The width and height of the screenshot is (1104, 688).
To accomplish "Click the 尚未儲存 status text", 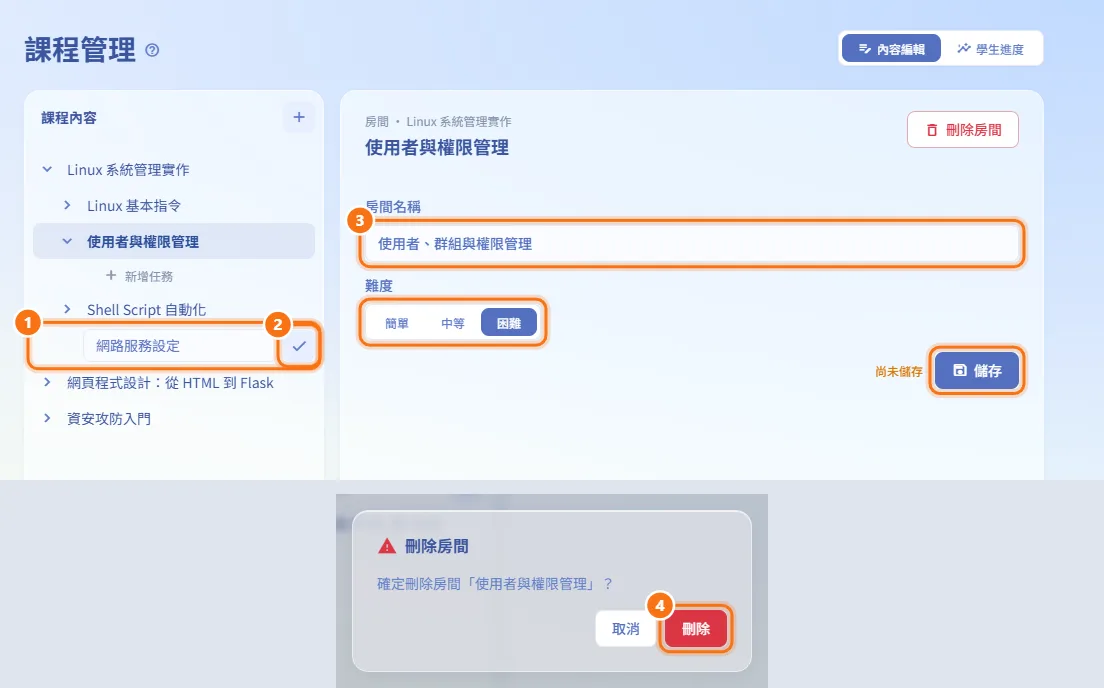I will pos(898,371).
